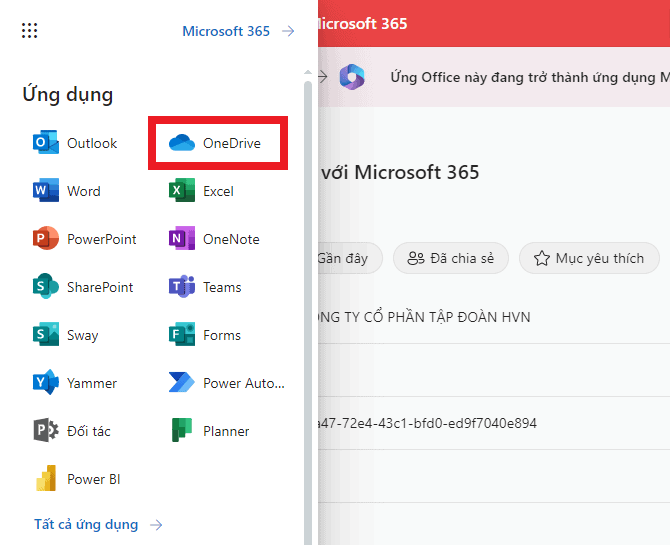Open PowerPoint app icon
The height and width of the screenshot is (545, 670).
tap(46, 238)
